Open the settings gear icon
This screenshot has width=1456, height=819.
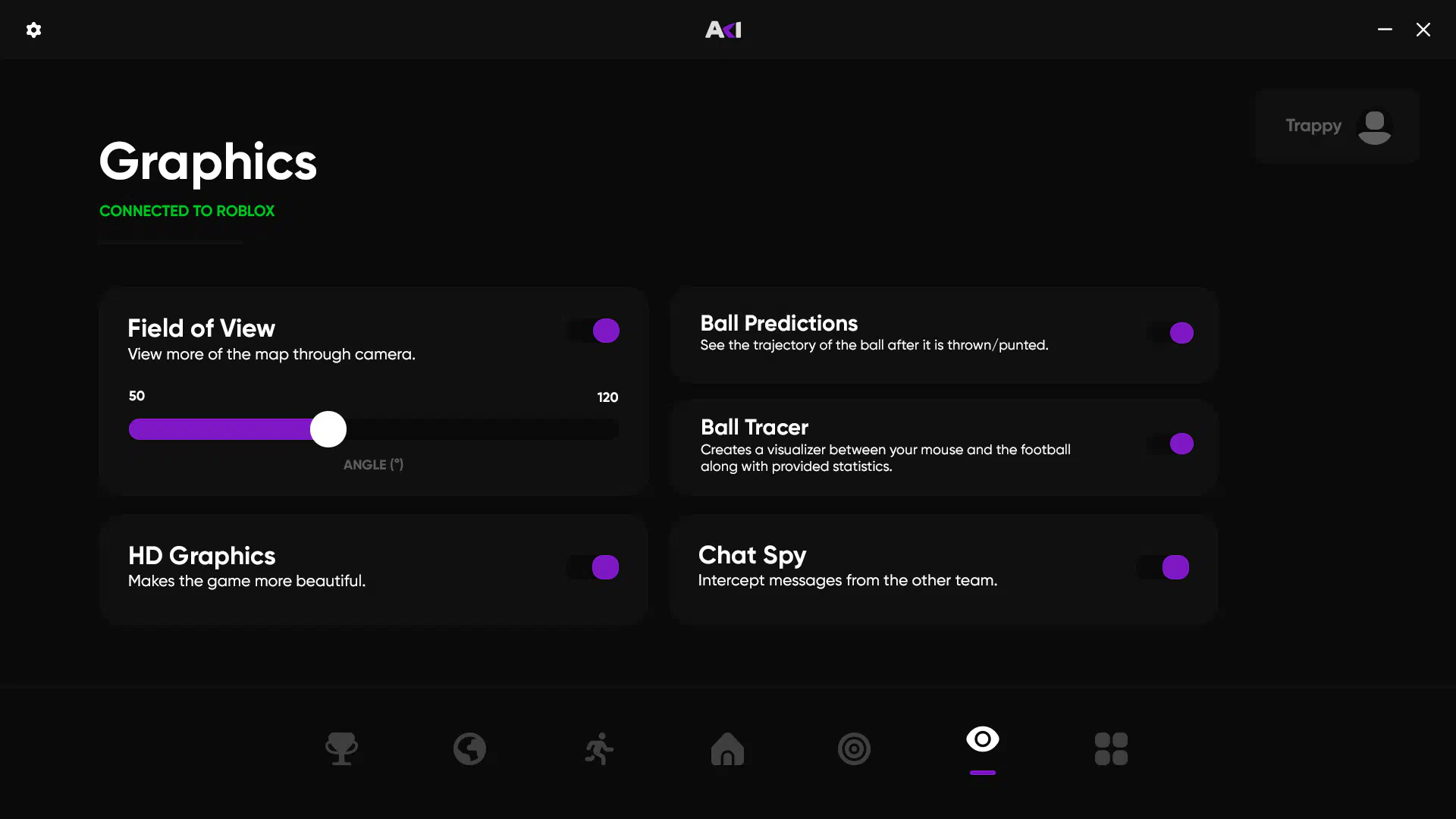[x=33, y=30]
